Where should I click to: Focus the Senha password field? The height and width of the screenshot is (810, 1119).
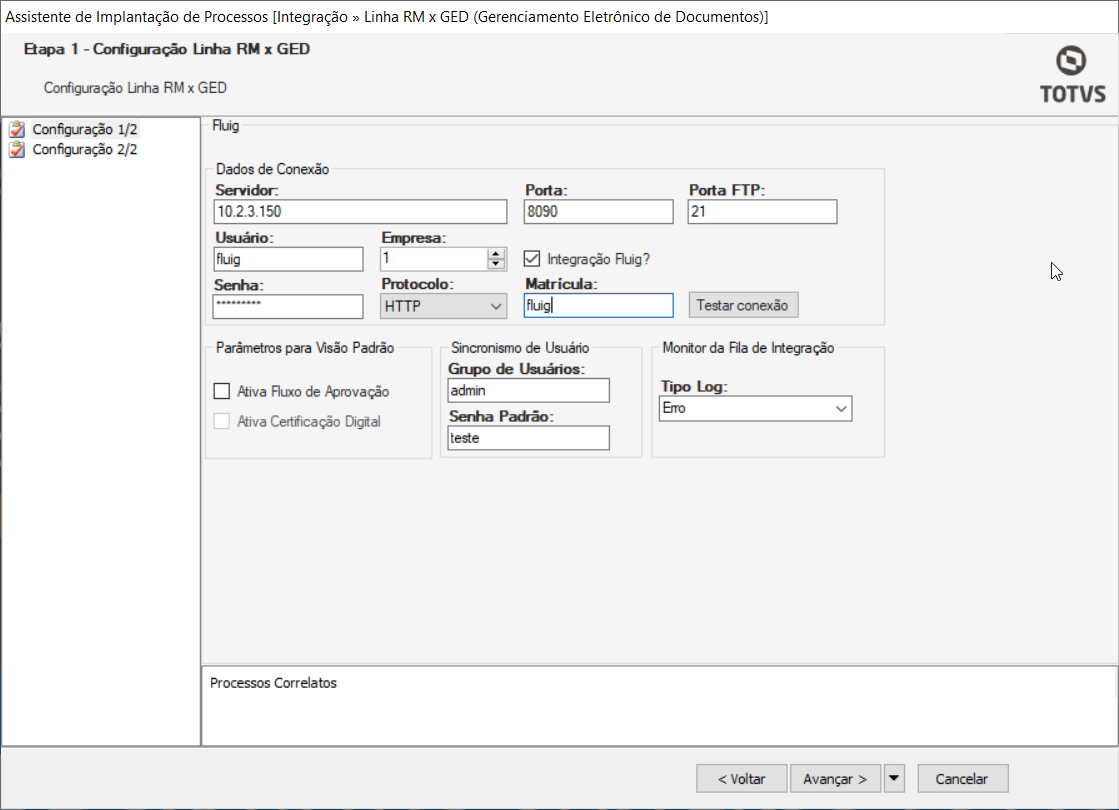(288, 306)
